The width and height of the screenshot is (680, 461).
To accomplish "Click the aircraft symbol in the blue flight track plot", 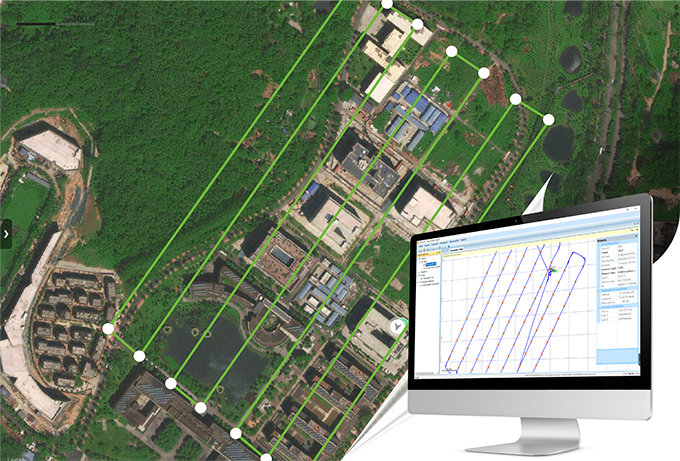I will [x=550, y=271].
